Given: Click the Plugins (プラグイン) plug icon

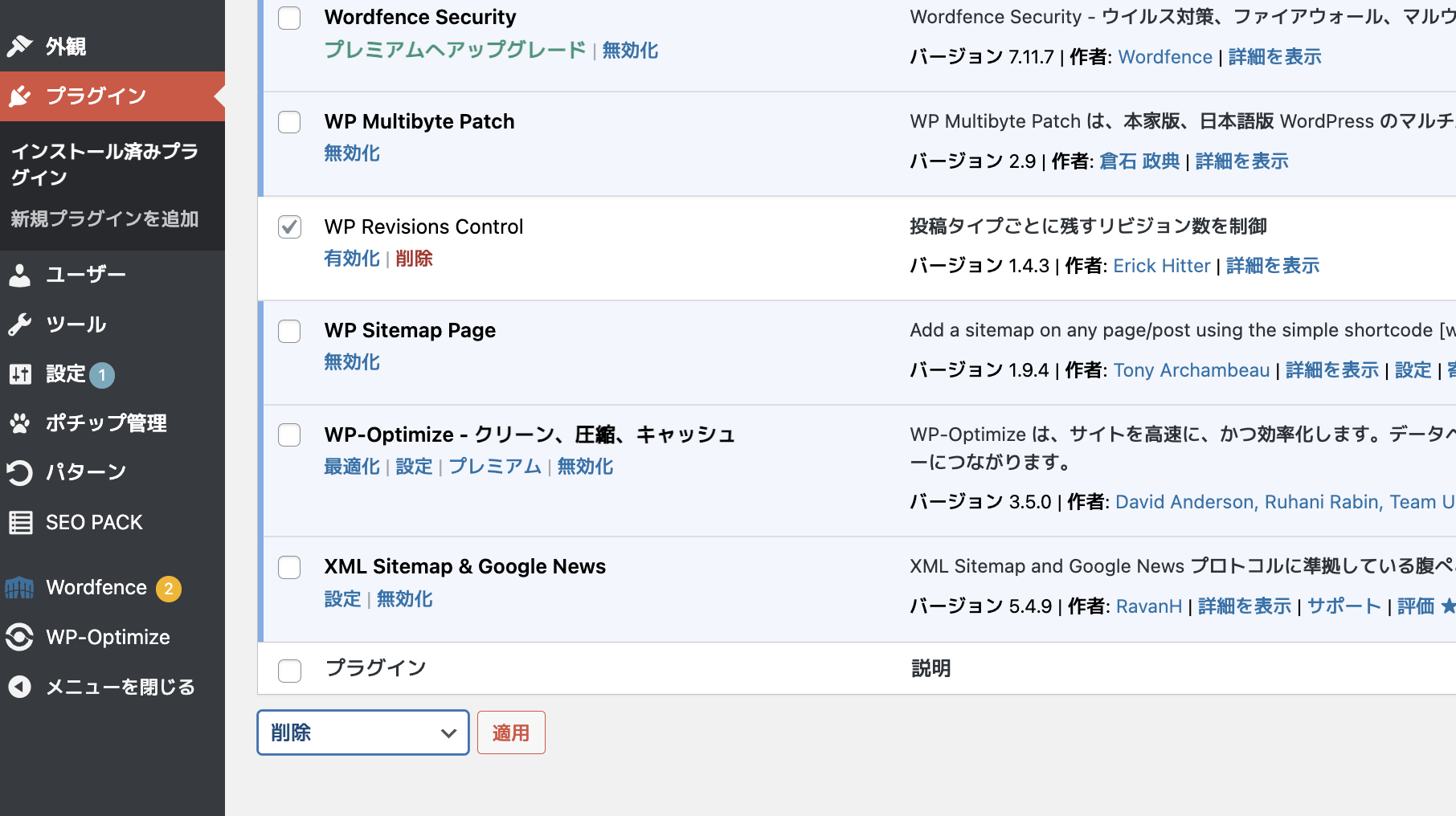Looking at the screenshot, I should [x=19, y=96].
